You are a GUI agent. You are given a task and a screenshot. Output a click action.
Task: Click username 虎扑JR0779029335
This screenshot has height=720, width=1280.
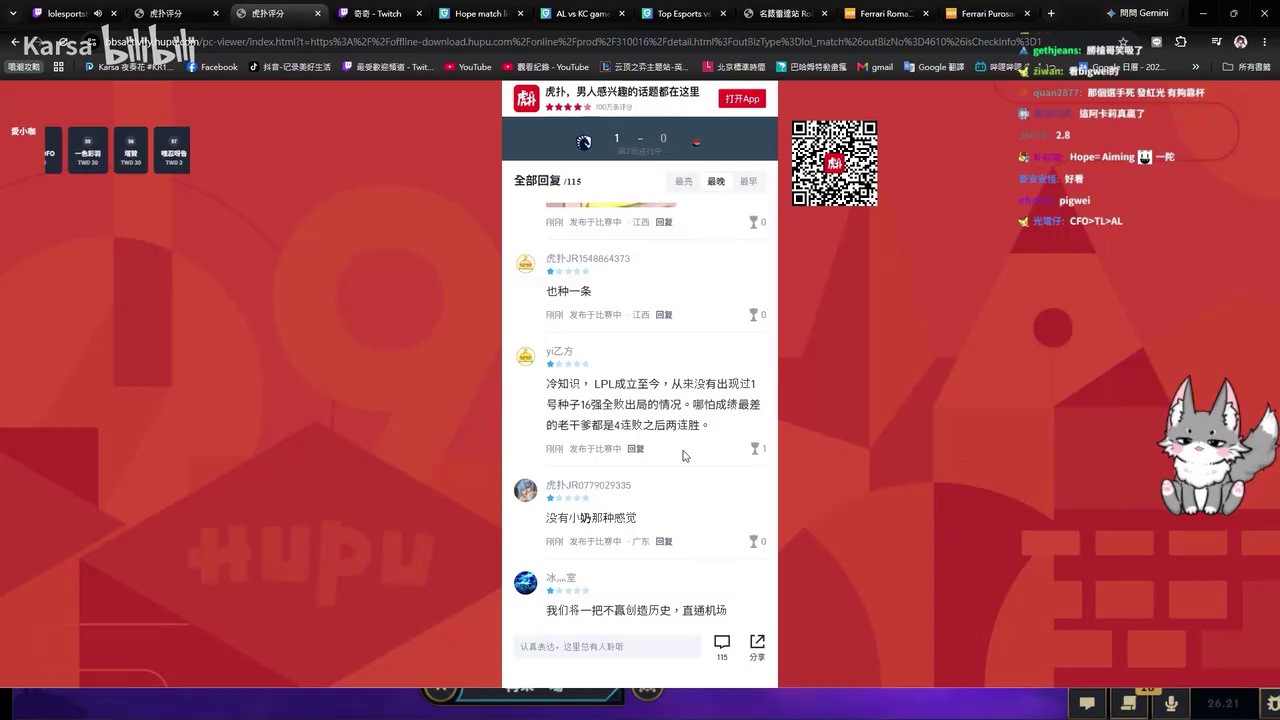tap(588, 485)
